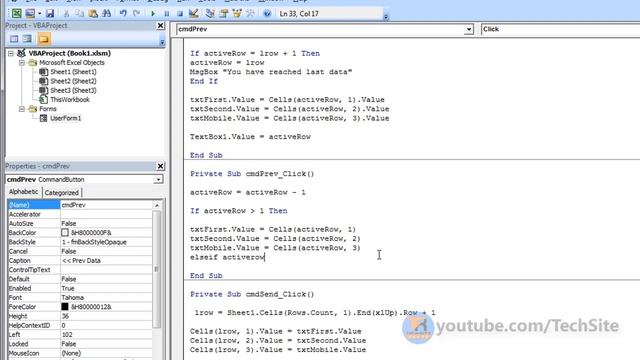Select the Locked property row
The height and width of the screenshot is (360, 640).
point(80,344)
